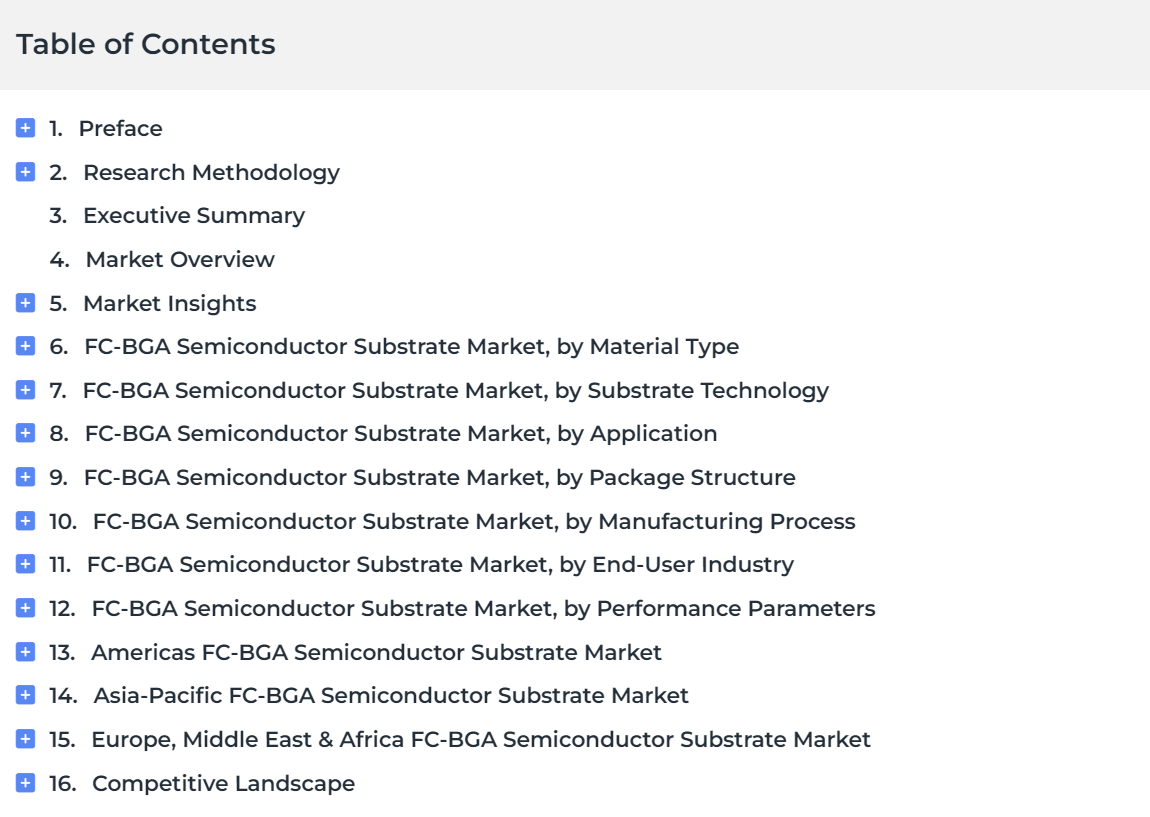Expand the Competitive Landscape section
Screen dimensions: 1150x817
click(25, 783)
